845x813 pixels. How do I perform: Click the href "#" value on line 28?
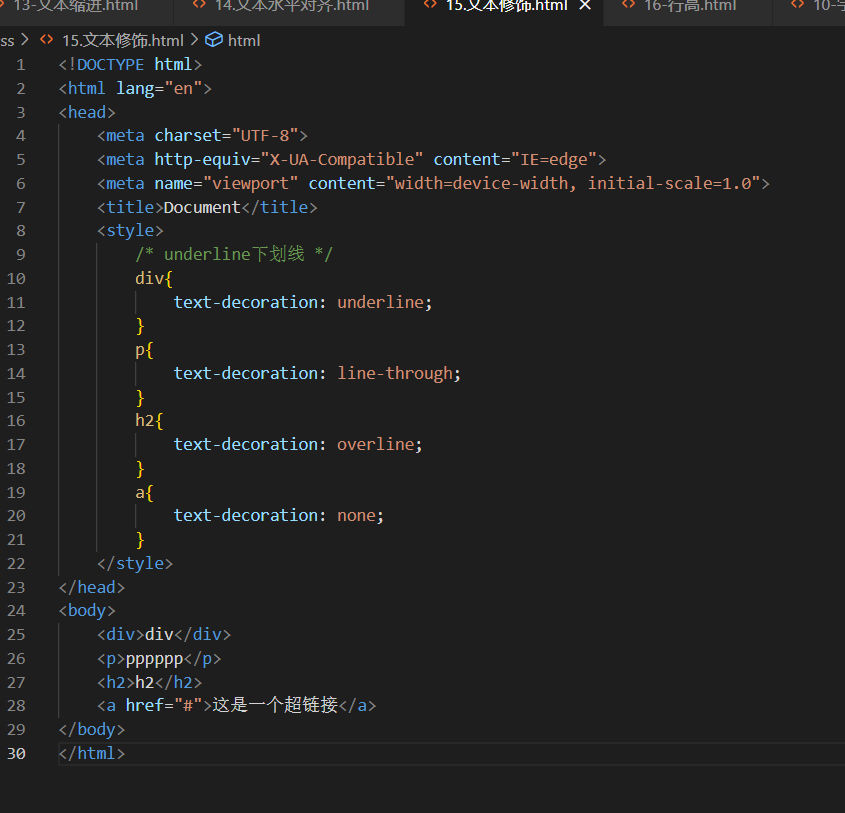click(x=193, y=706)
